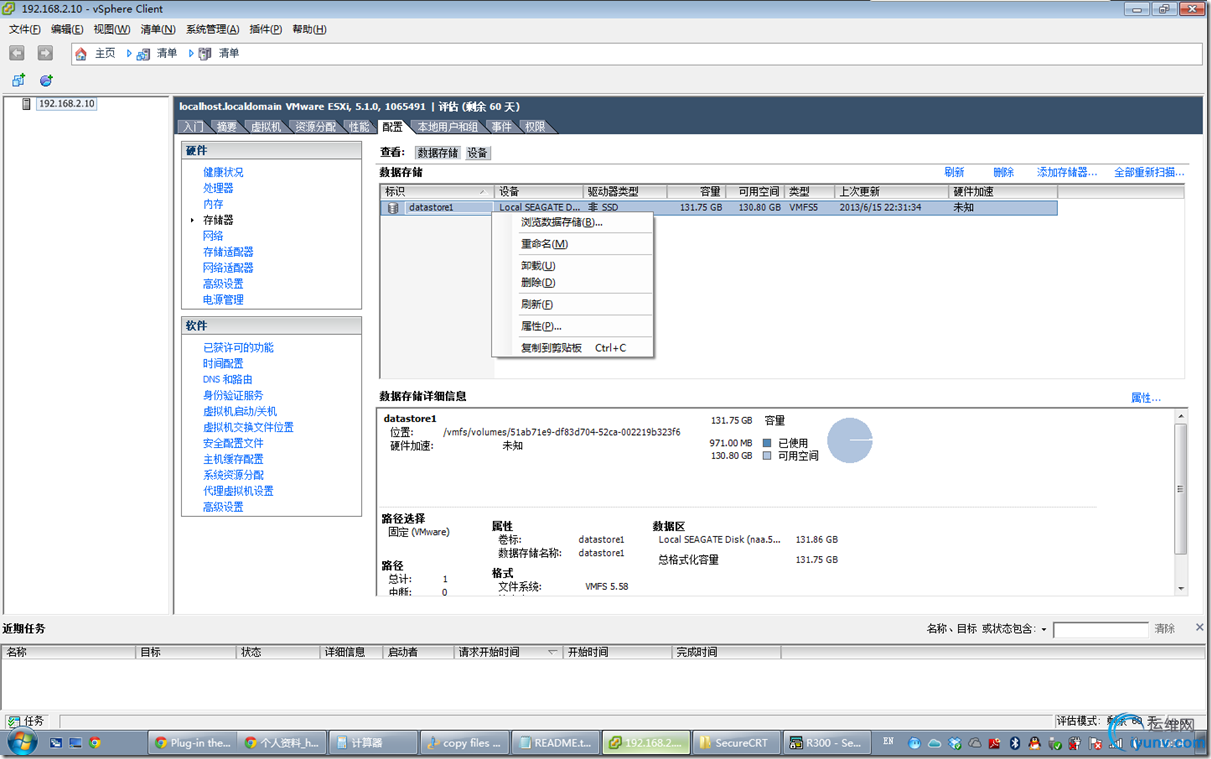Click the 已使用 legend color swatch
Image resolution: width=1211 pixels, height=759 pixels.
[767, 443]
